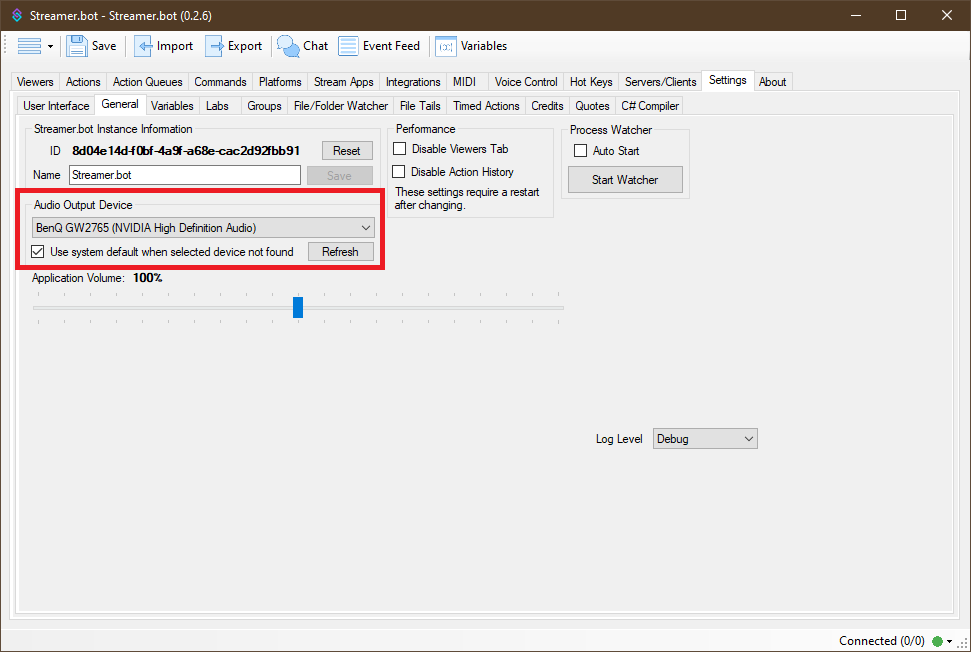Go to the Groups sub-tab
The width and height of the screenshot is (971, 652).
point(264,106)
